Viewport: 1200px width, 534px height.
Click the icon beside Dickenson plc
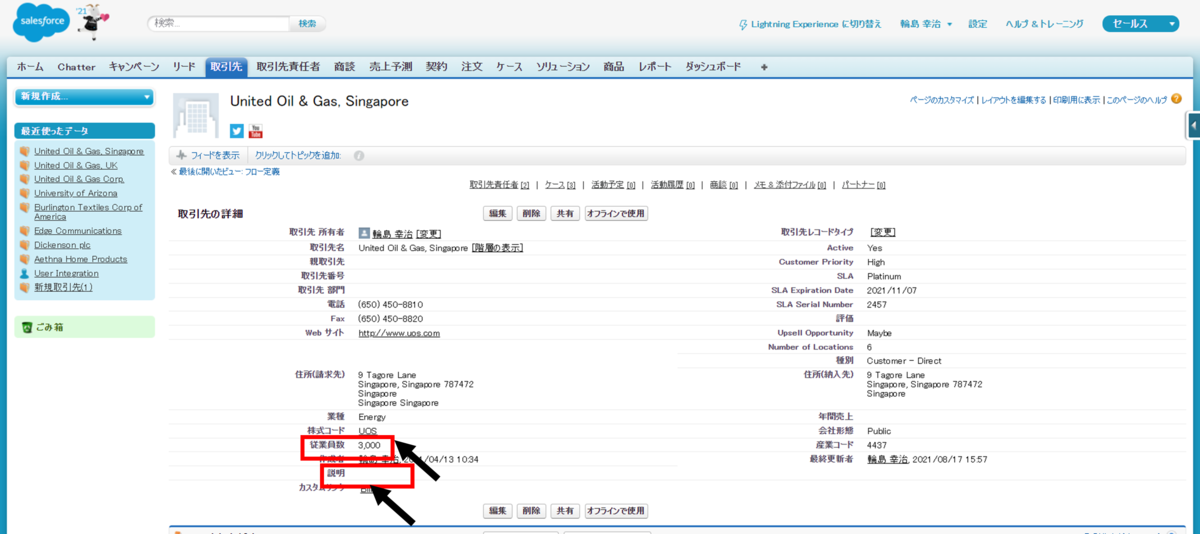point(25,245)
